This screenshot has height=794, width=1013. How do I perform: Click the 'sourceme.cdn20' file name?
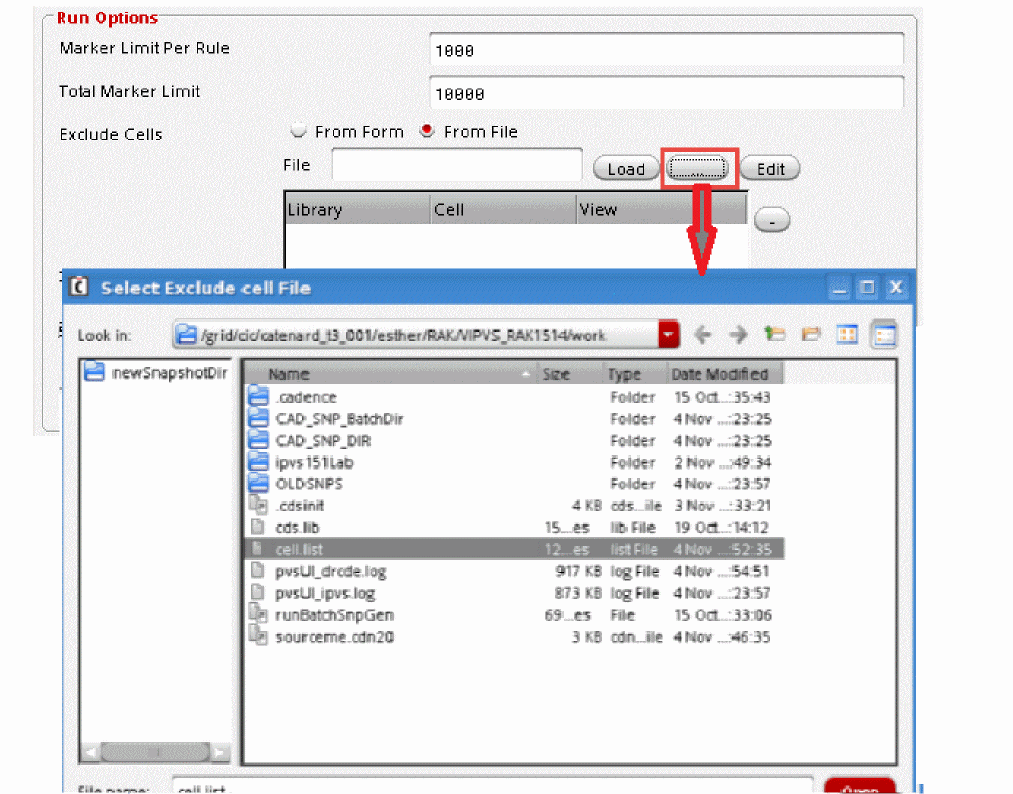[335, 636]
